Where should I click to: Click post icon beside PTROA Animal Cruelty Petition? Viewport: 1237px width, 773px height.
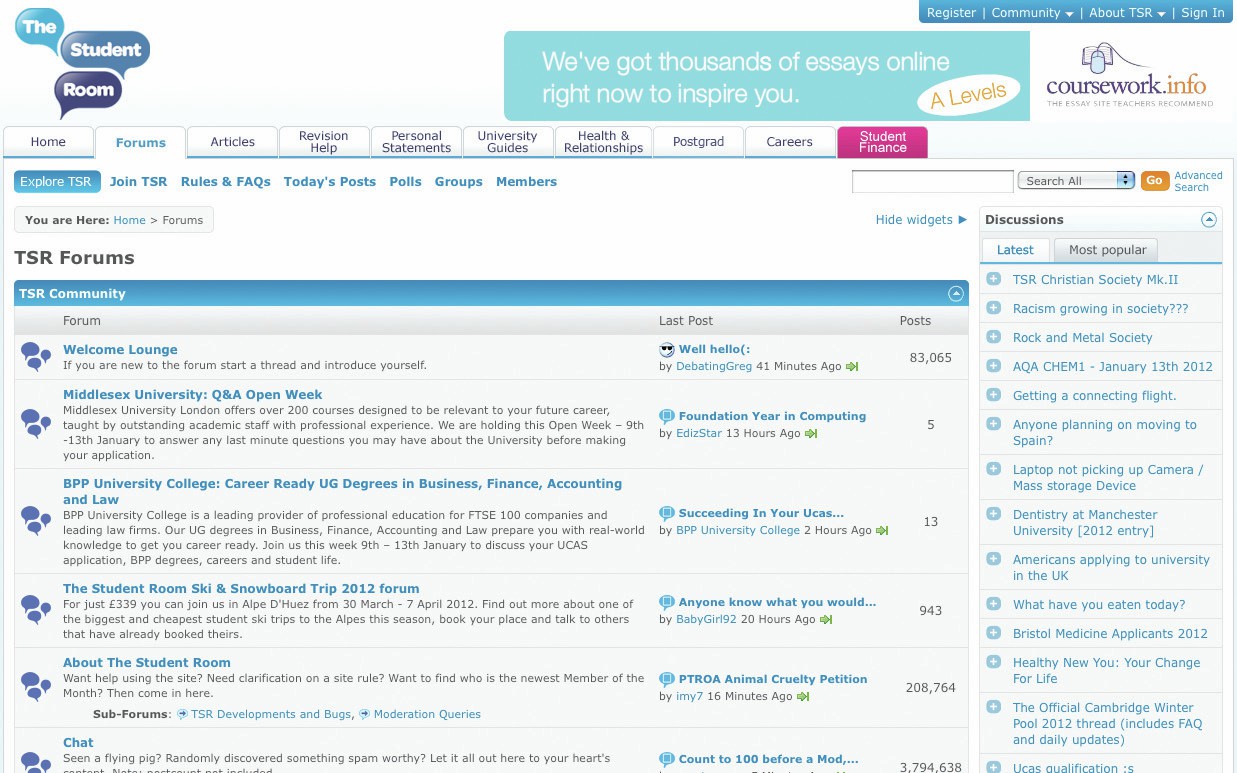tap(667, 679)
